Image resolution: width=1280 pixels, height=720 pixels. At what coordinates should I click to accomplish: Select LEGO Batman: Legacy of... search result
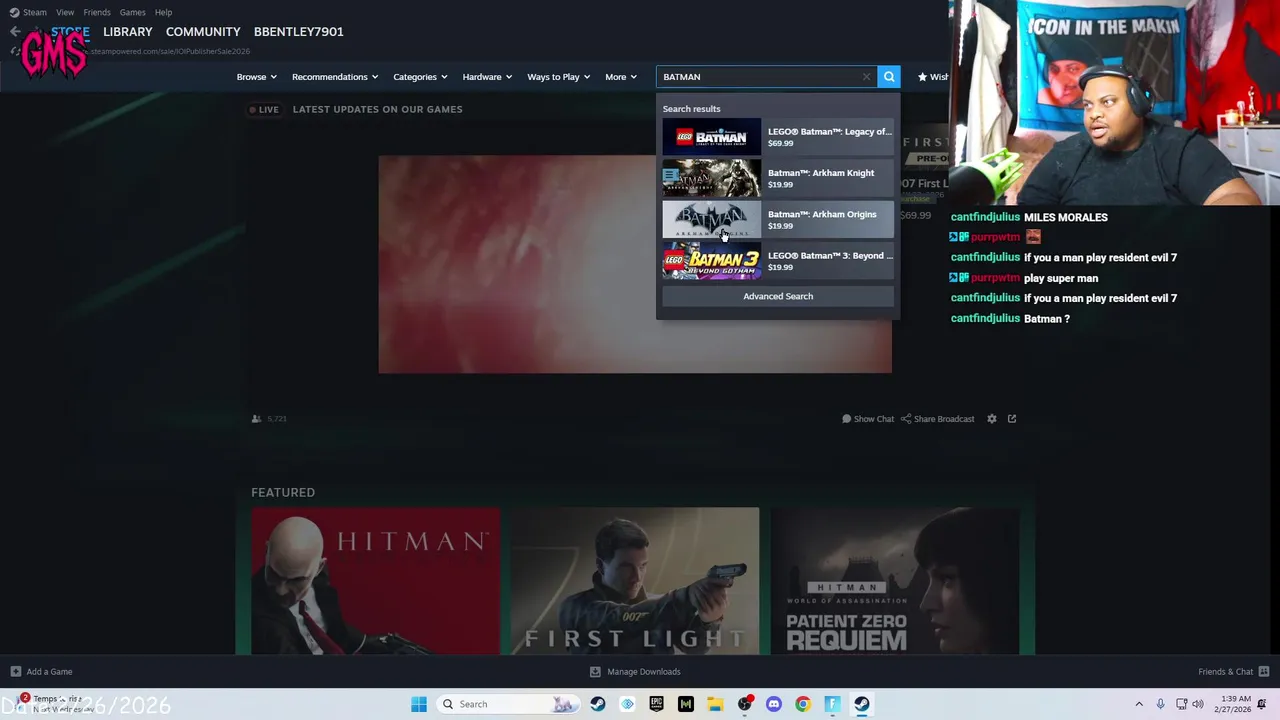point(778,137)
